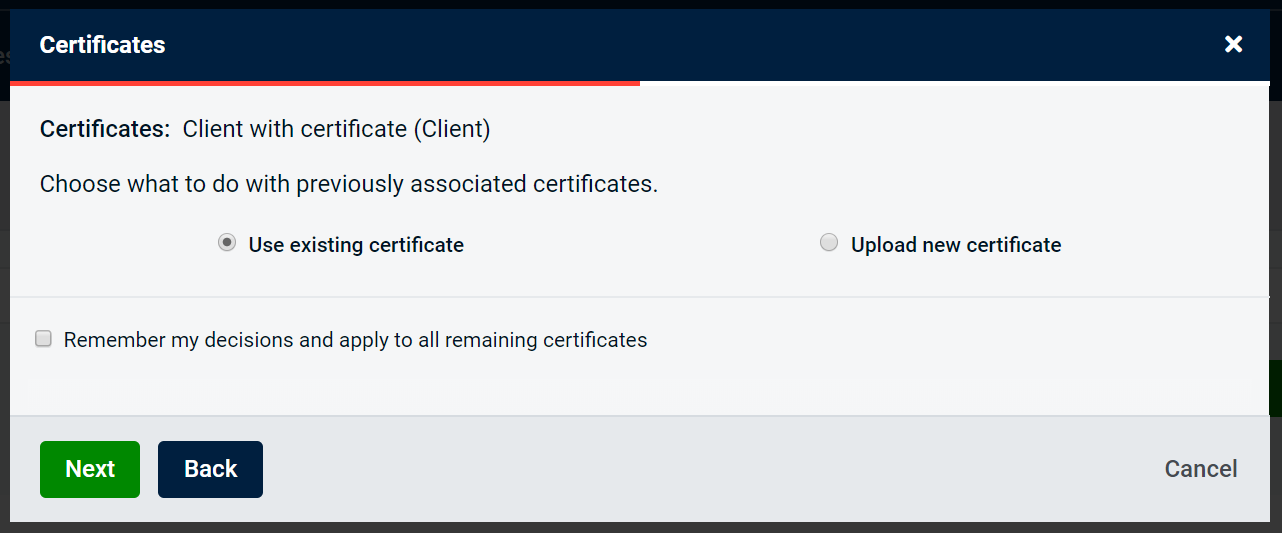Cancel the certificate wizard
Image resolution: width=1282 pixels, height=533 pixels.
1200,469
